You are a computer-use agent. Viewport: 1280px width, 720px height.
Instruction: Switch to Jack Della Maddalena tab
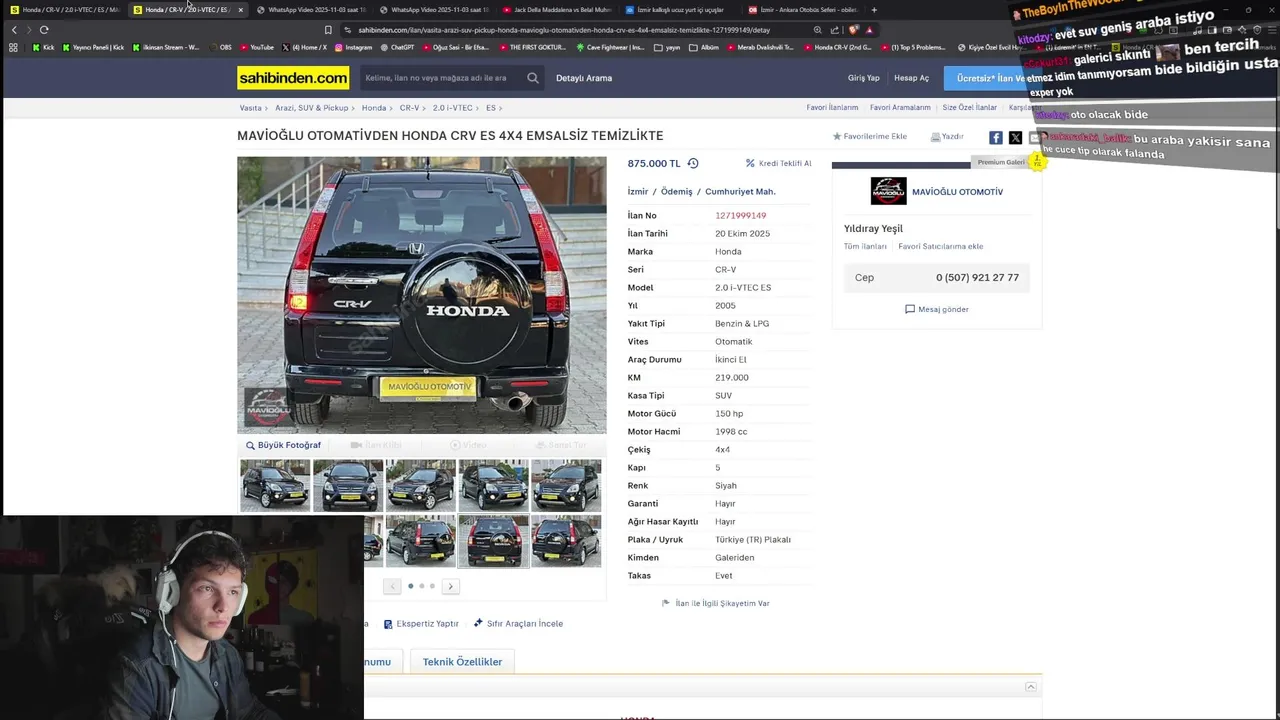pos(557,10)
